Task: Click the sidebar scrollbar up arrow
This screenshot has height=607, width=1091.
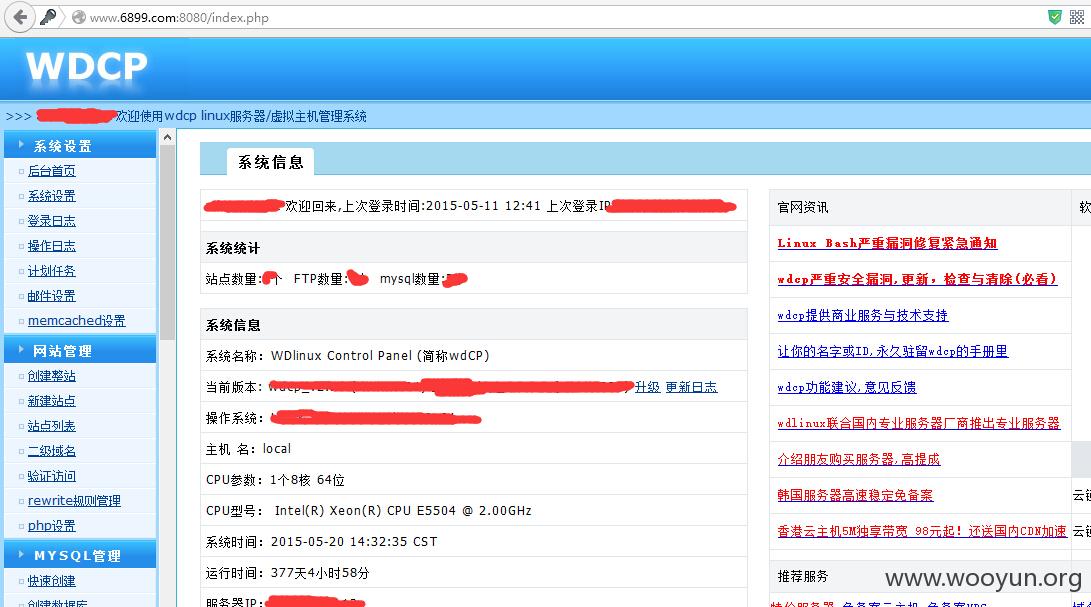Action: tap(167, 138)
